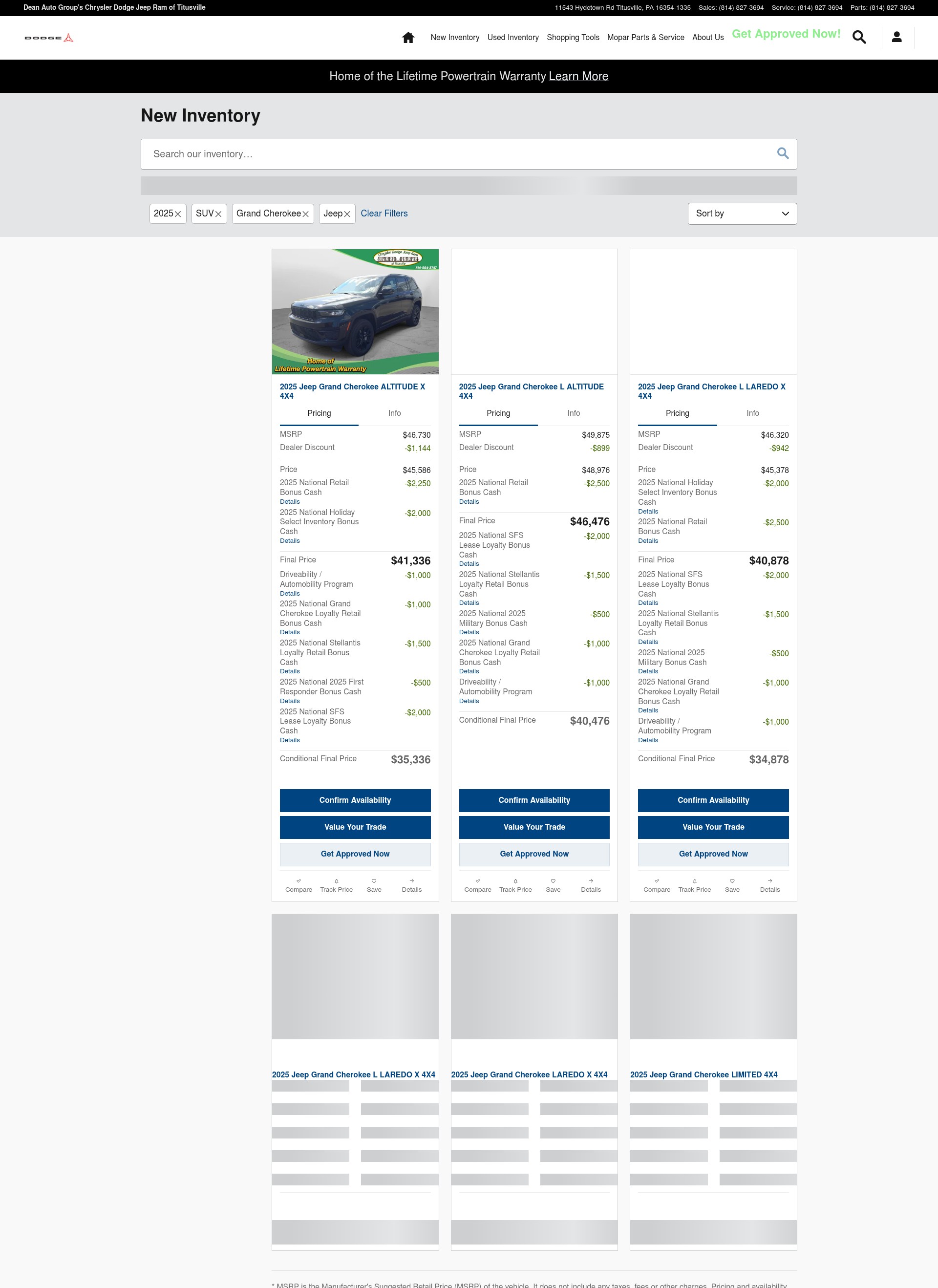Open 2025 Jeep Grand Cherokee L ALTITUDE title
Screen dimensions: 938x1288
531,391
